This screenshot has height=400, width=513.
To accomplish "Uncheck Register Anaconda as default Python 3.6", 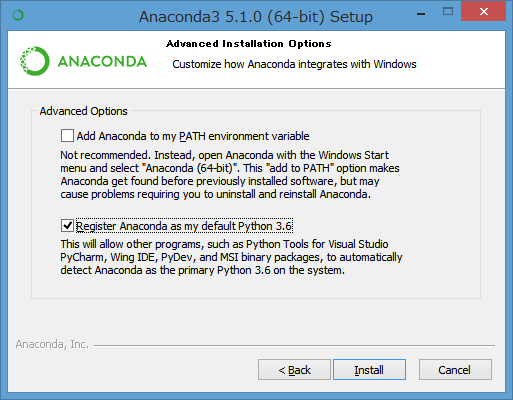I will point(67,226).
